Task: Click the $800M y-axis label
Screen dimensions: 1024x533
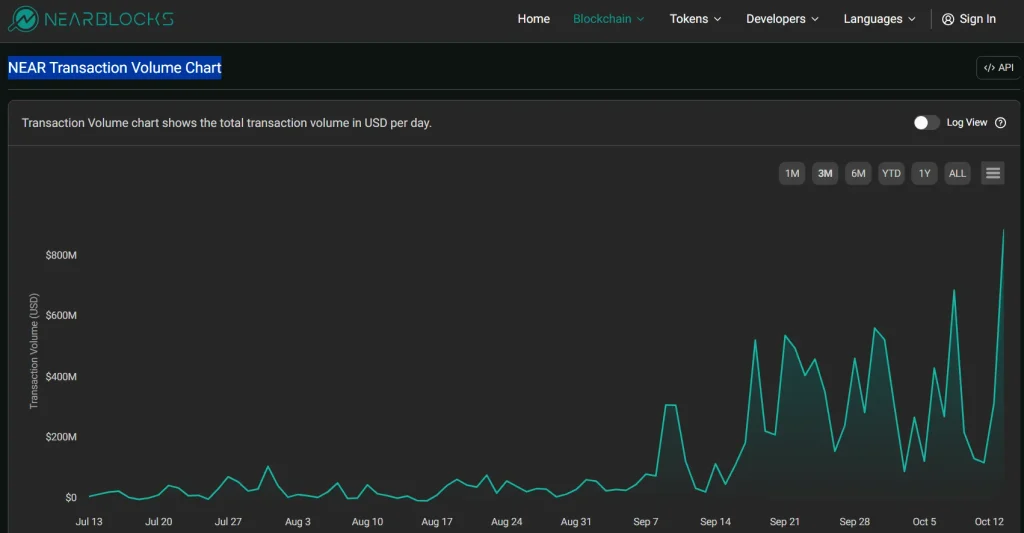Action: (61, 255)
